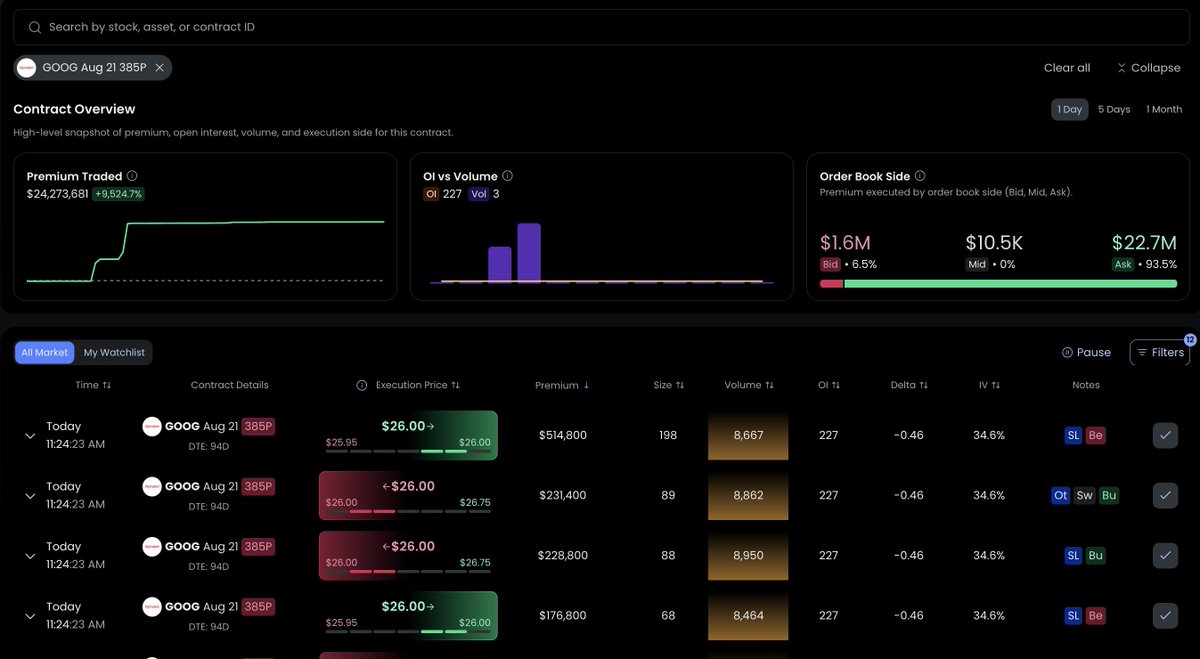Switch to the 1 Month range
1200x659 pixels.
[x=1164, y=109]
